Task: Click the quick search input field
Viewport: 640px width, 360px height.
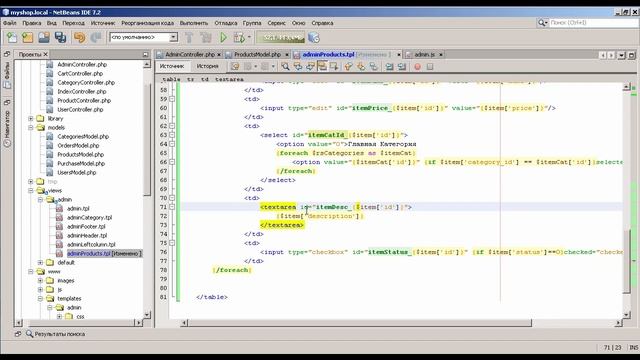Action: tap(593, 23)
